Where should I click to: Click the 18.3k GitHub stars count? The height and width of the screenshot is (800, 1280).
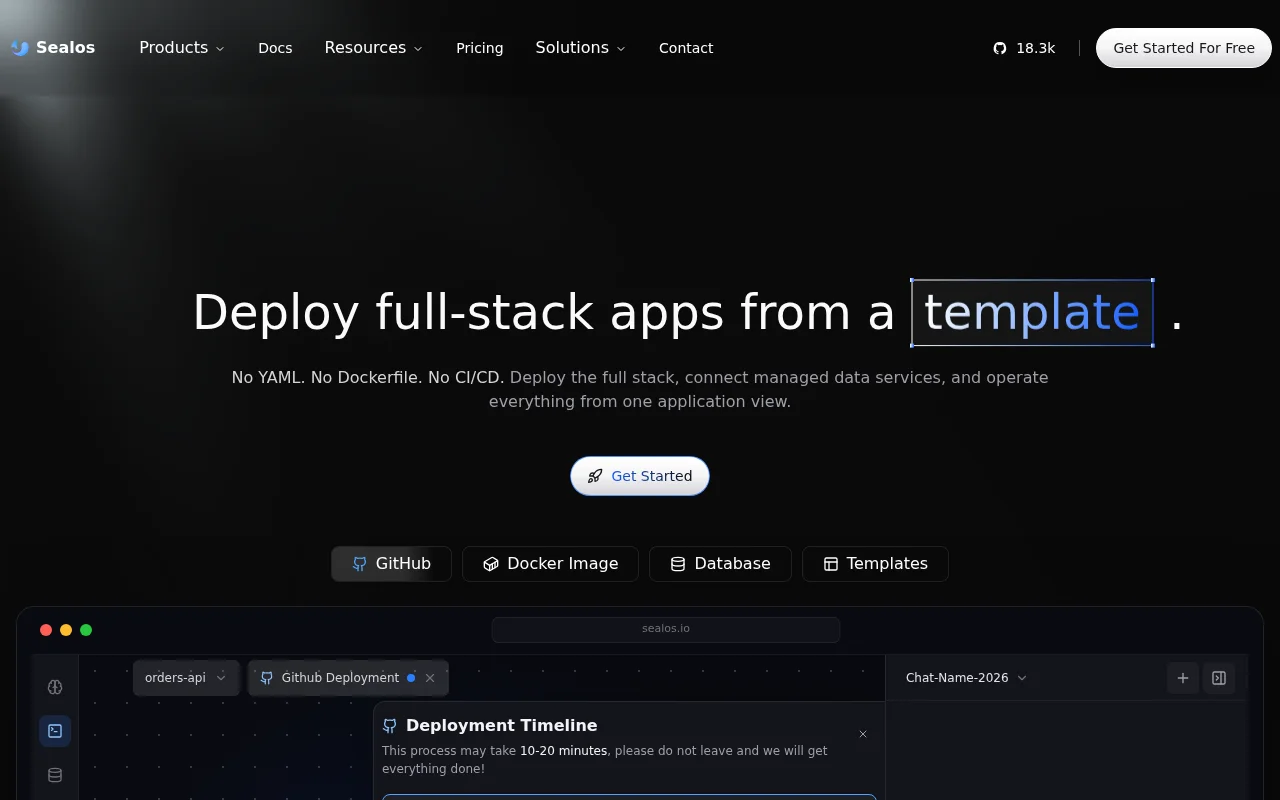[1036, 48]
